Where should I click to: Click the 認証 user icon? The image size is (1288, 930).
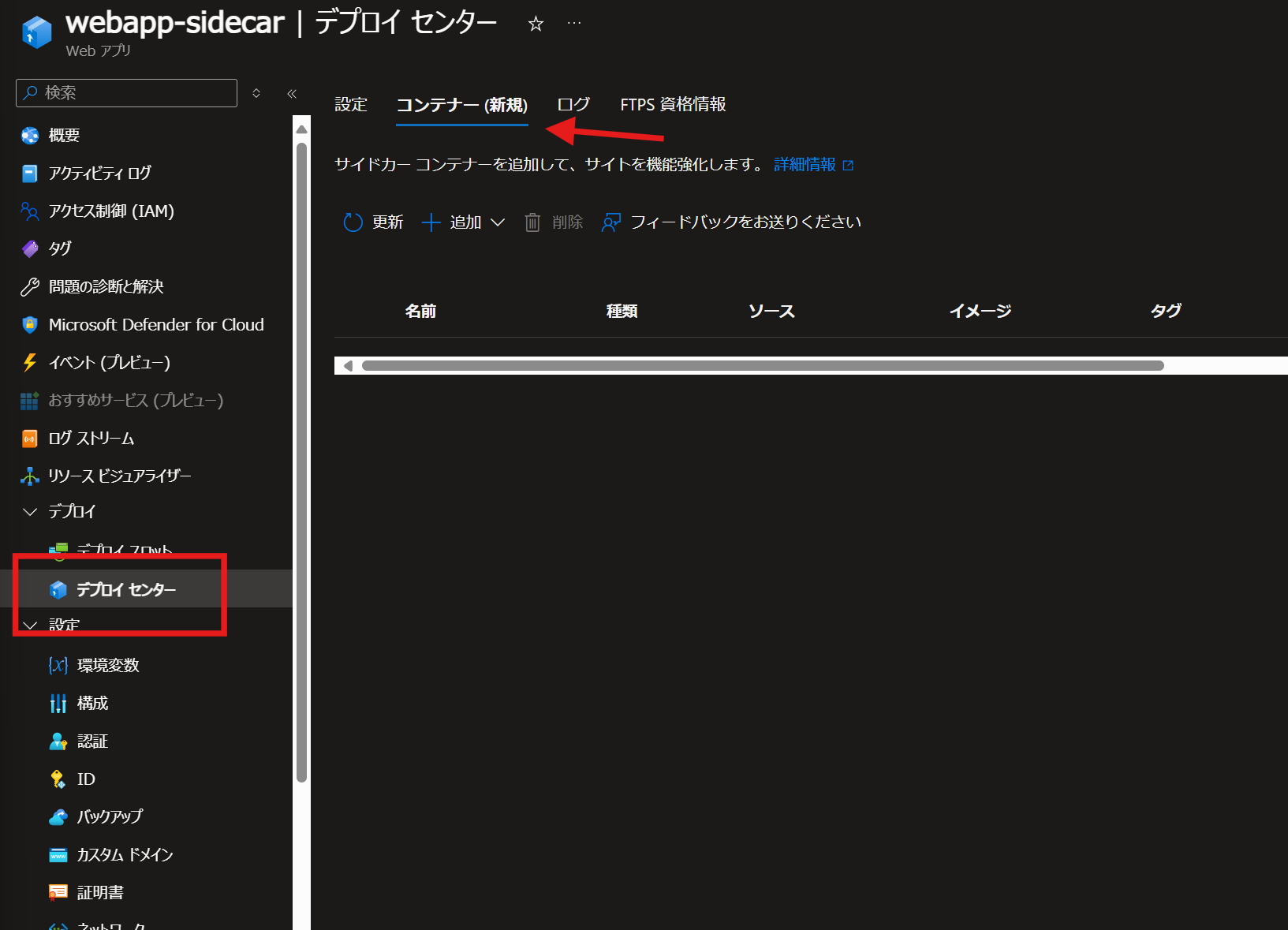coord(58,741)
